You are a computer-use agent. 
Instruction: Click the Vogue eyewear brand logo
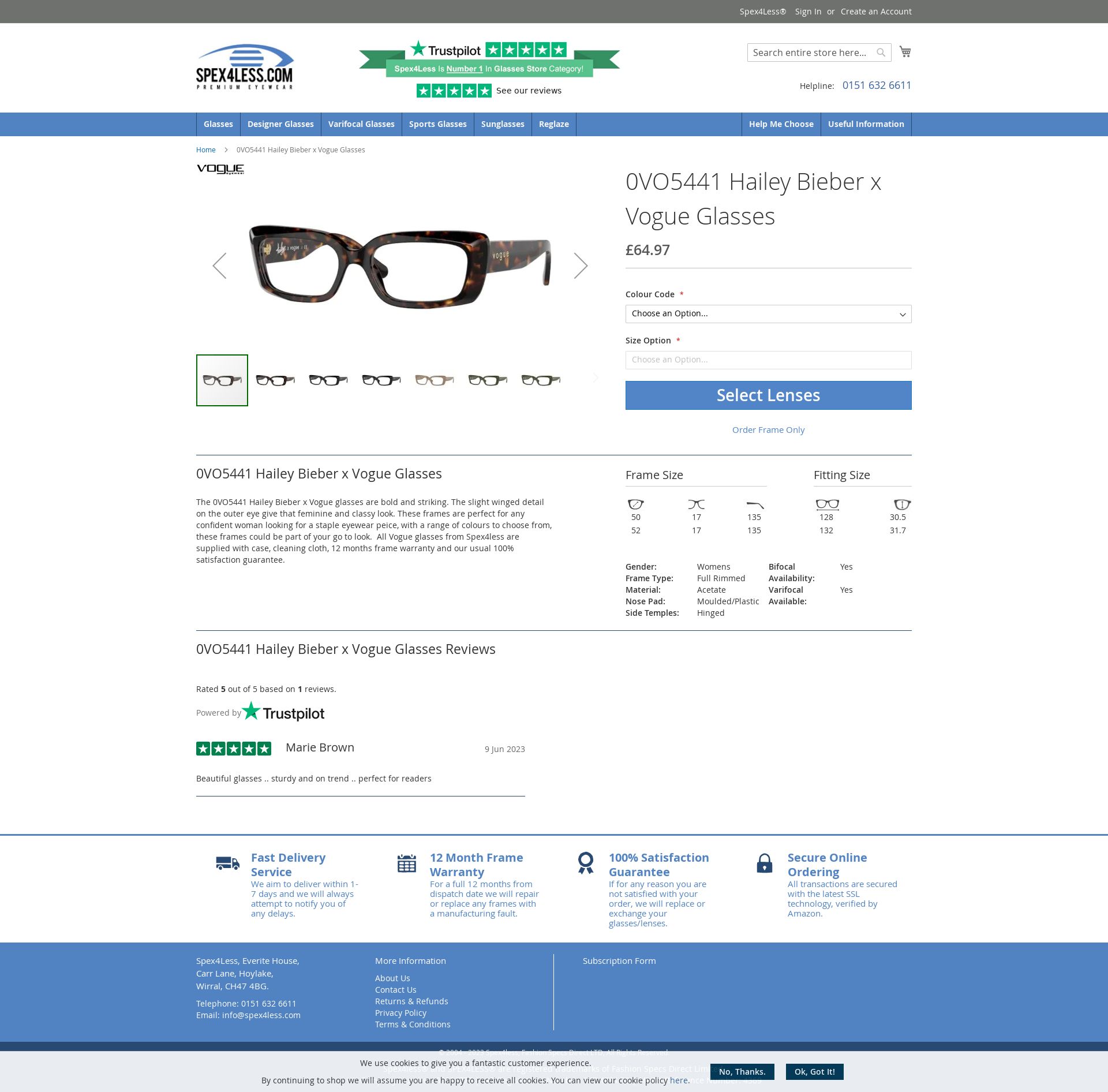pos(220,169)
